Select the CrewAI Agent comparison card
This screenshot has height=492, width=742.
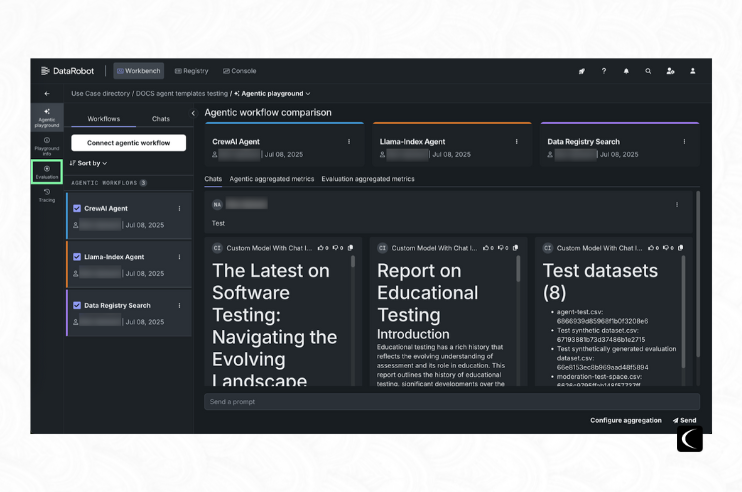[x=284, y=145]
